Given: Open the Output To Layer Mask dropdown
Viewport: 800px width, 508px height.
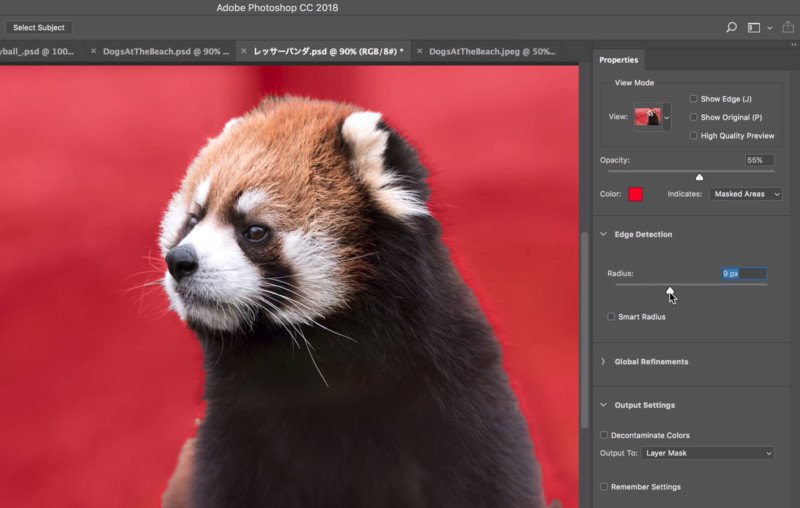Looking at the screenshot, I should [x=707, y=453].
